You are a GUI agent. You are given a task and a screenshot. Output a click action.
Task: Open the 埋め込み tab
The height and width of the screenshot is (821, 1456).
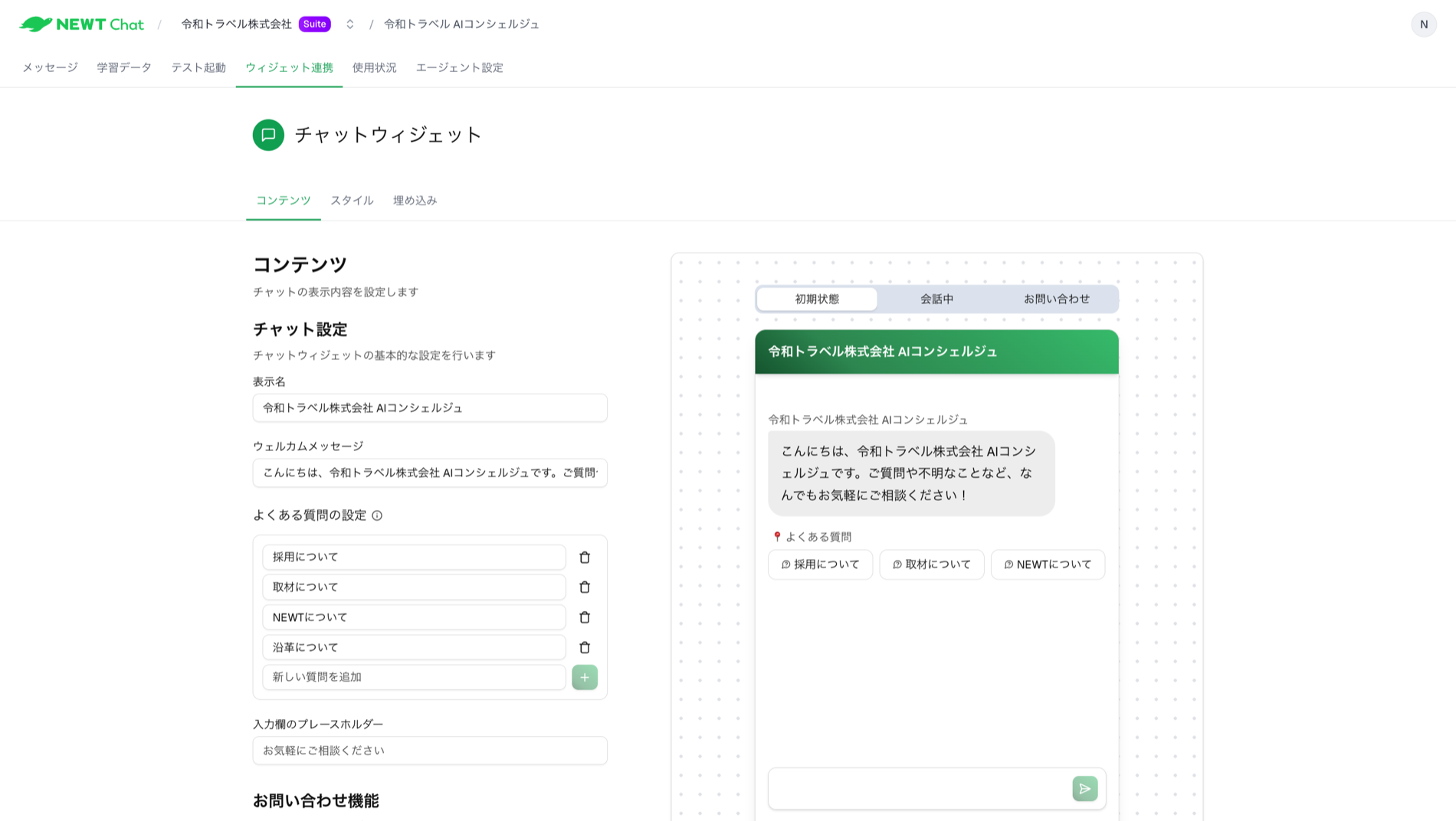click(x=413, y=200)
